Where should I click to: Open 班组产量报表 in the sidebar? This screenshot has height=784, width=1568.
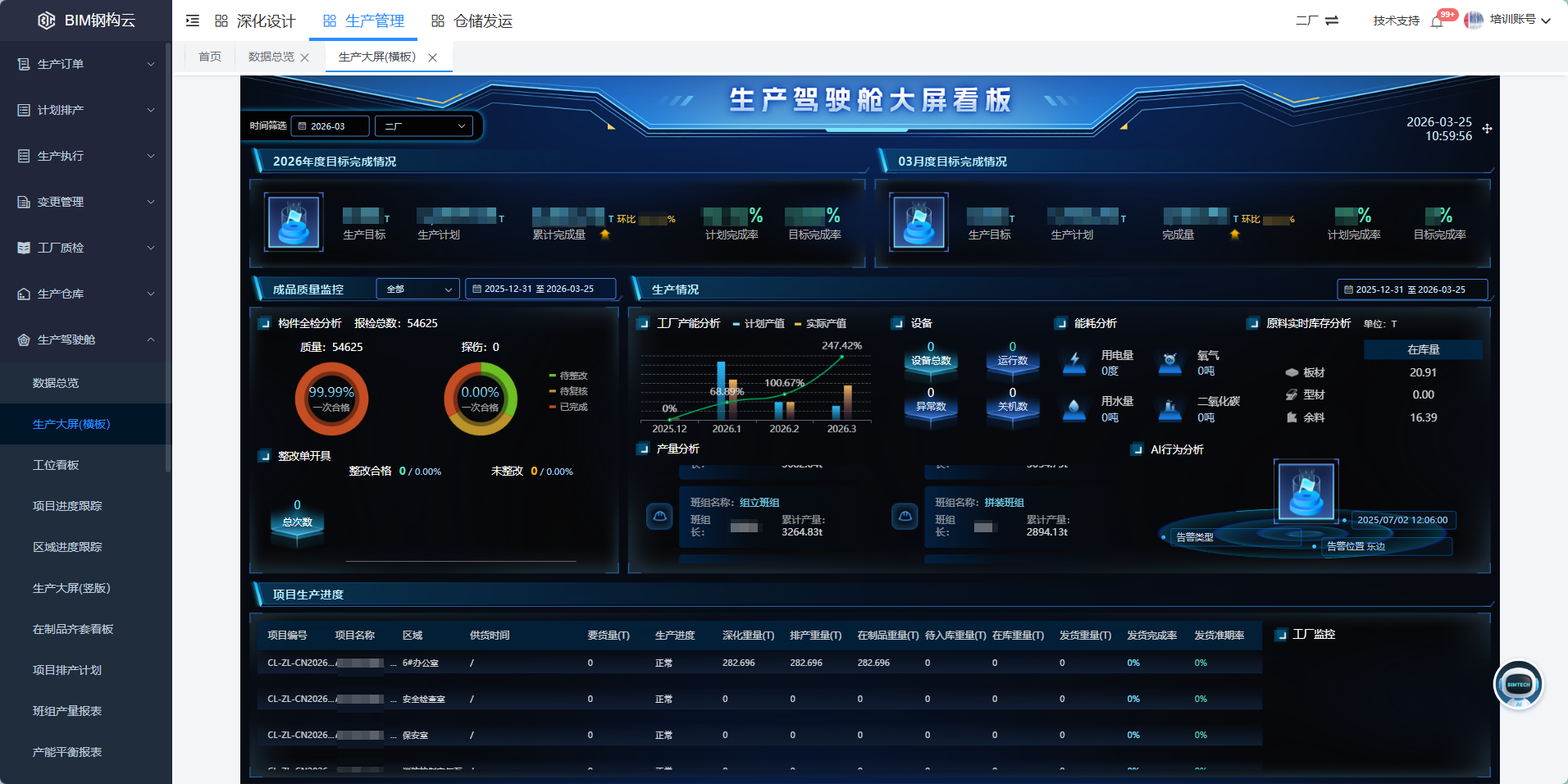67,711
